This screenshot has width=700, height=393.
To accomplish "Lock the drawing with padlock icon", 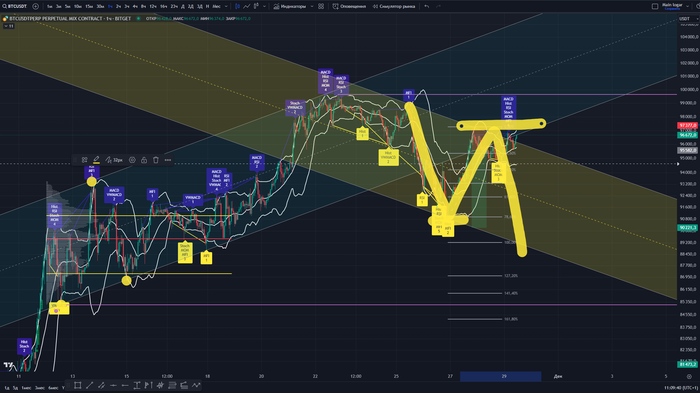I will click(x=144, y=160).
